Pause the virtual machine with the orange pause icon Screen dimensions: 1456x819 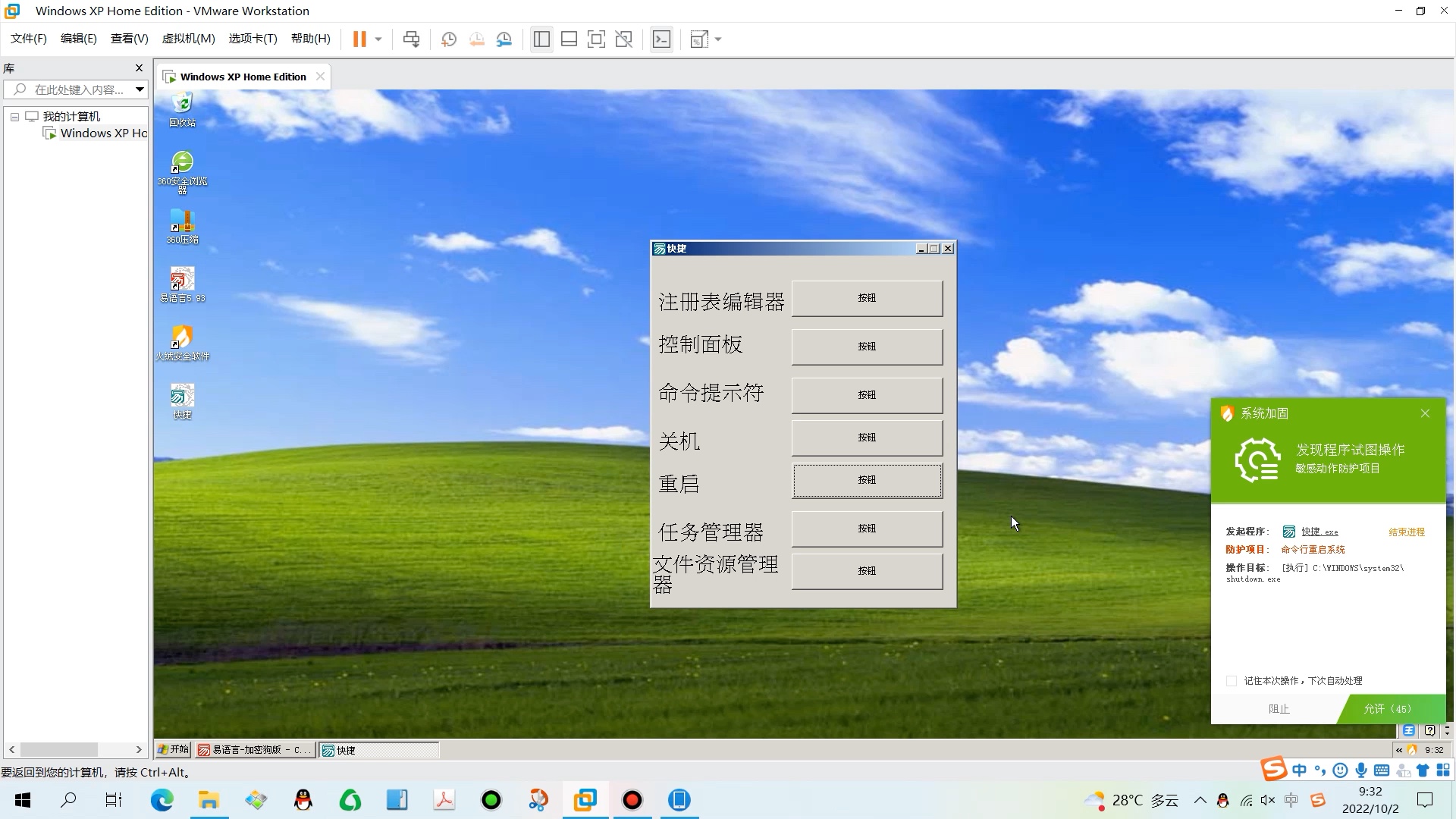coord(359,39)
